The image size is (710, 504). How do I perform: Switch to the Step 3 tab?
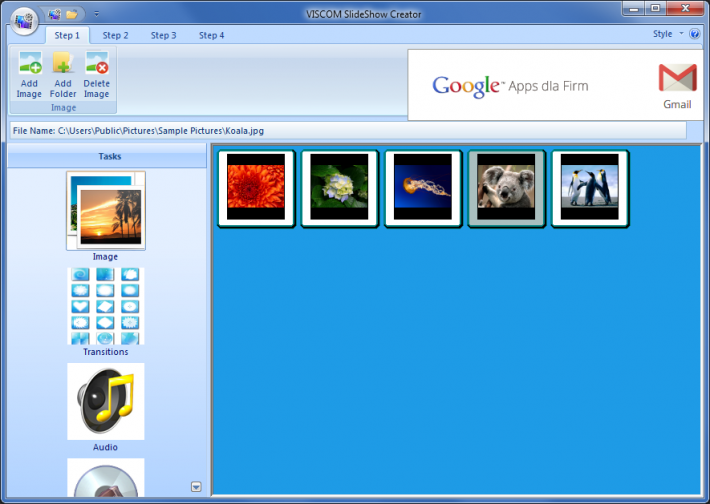pos(163,35)
